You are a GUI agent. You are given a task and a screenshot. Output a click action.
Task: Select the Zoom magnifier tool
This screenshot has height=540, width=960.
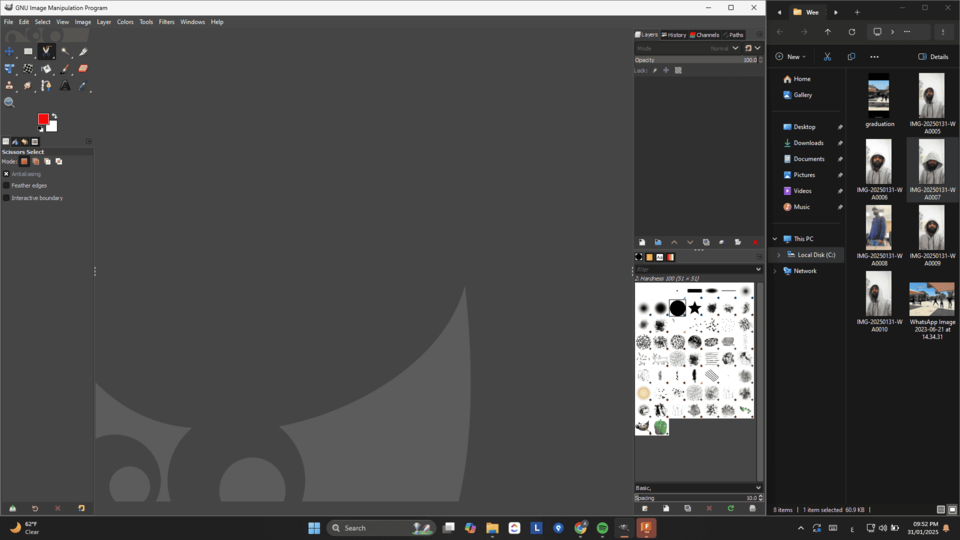9,102
